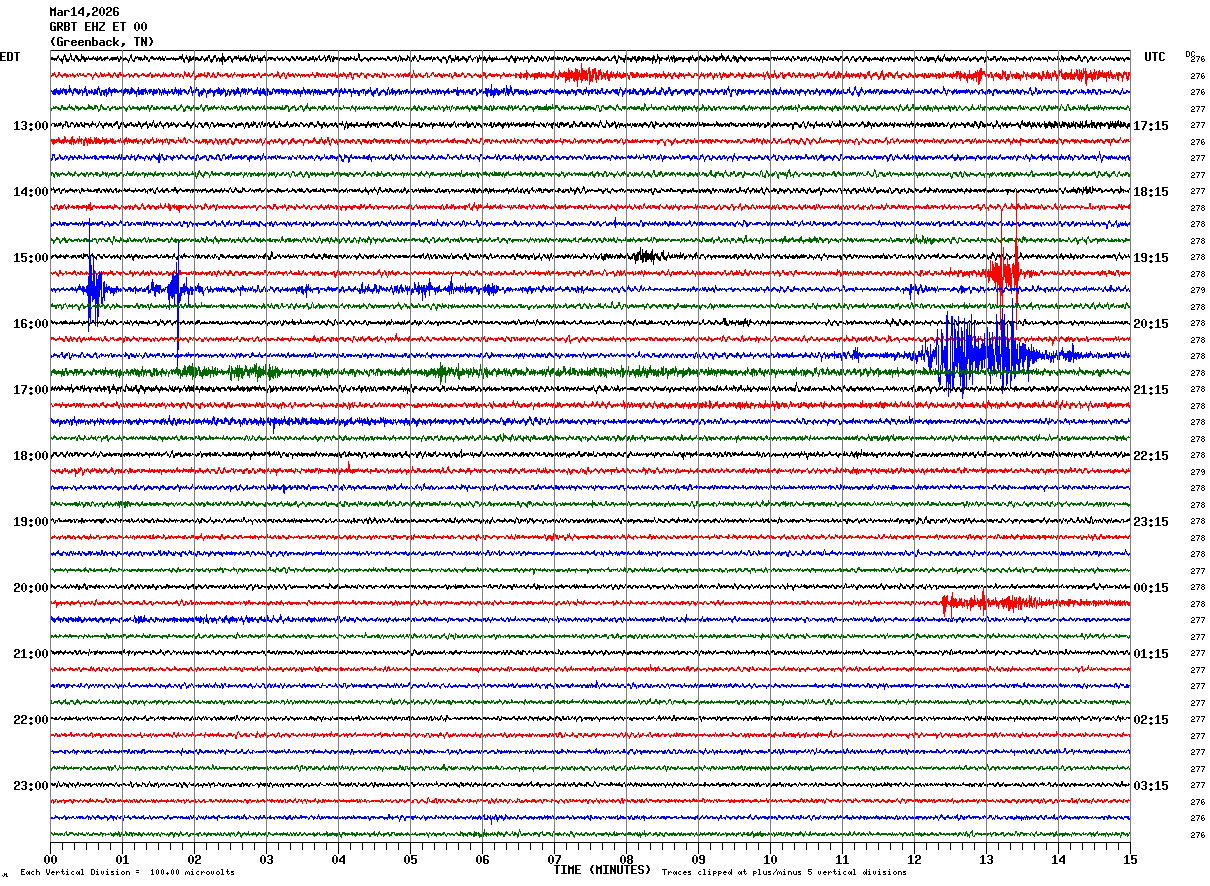Select the 23:00 EDT time label
The width and height of the screenshot is (1210, 886).
tap(30, 786)
